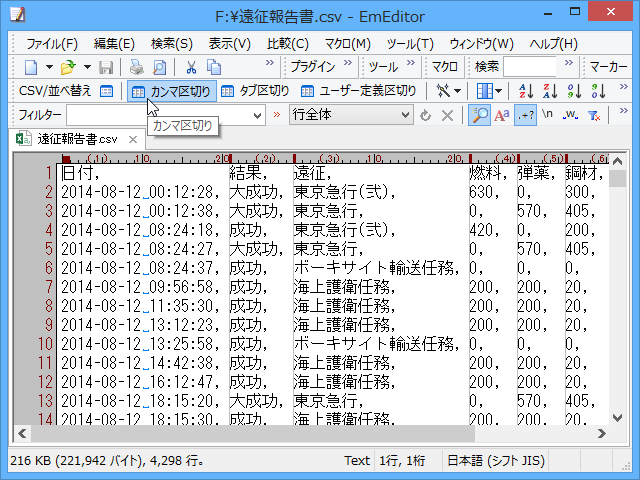Close the 遠征報告書.csv tab
This screenshot has height=480, width=640.
point(133,140)
